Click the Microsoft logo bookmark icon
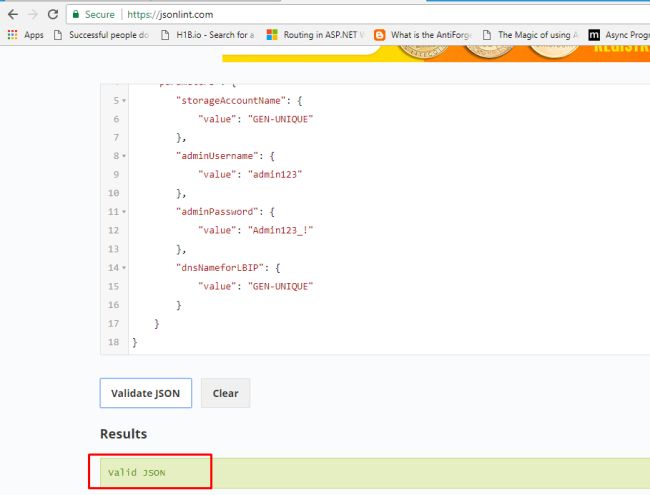The width and height of the screenshot is (650, 495). tap(272, 35)
